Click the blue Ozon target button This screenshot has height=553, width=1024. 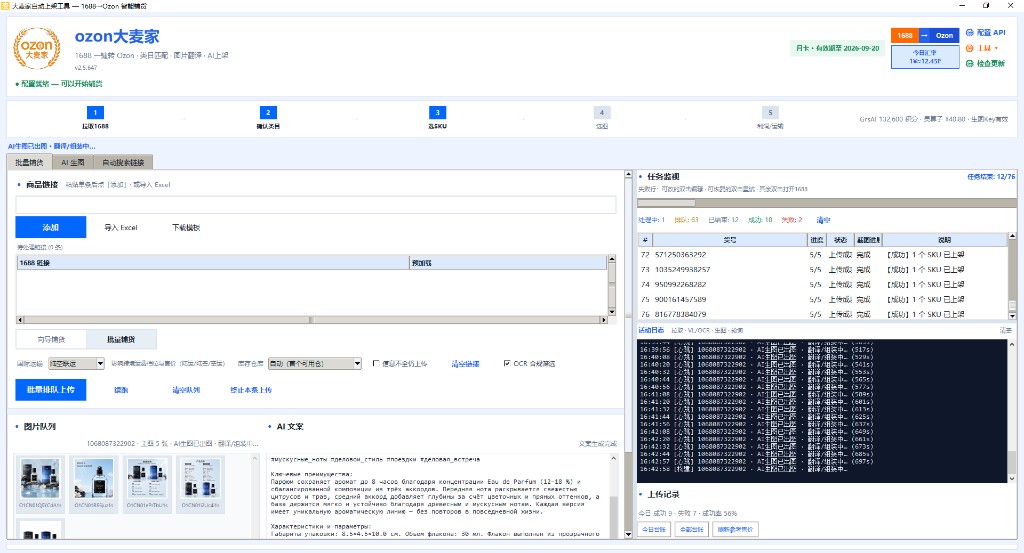(x=944, y=35)
